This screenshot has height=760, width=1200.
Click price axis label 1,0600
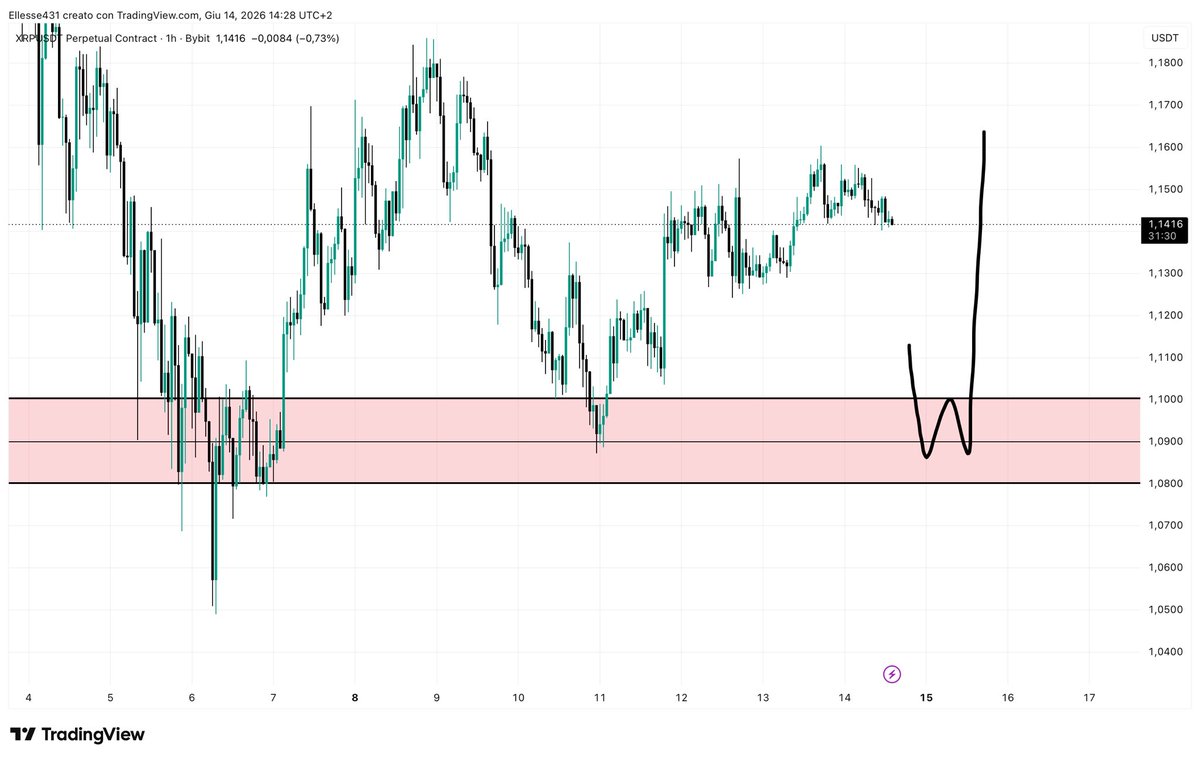1165,568
